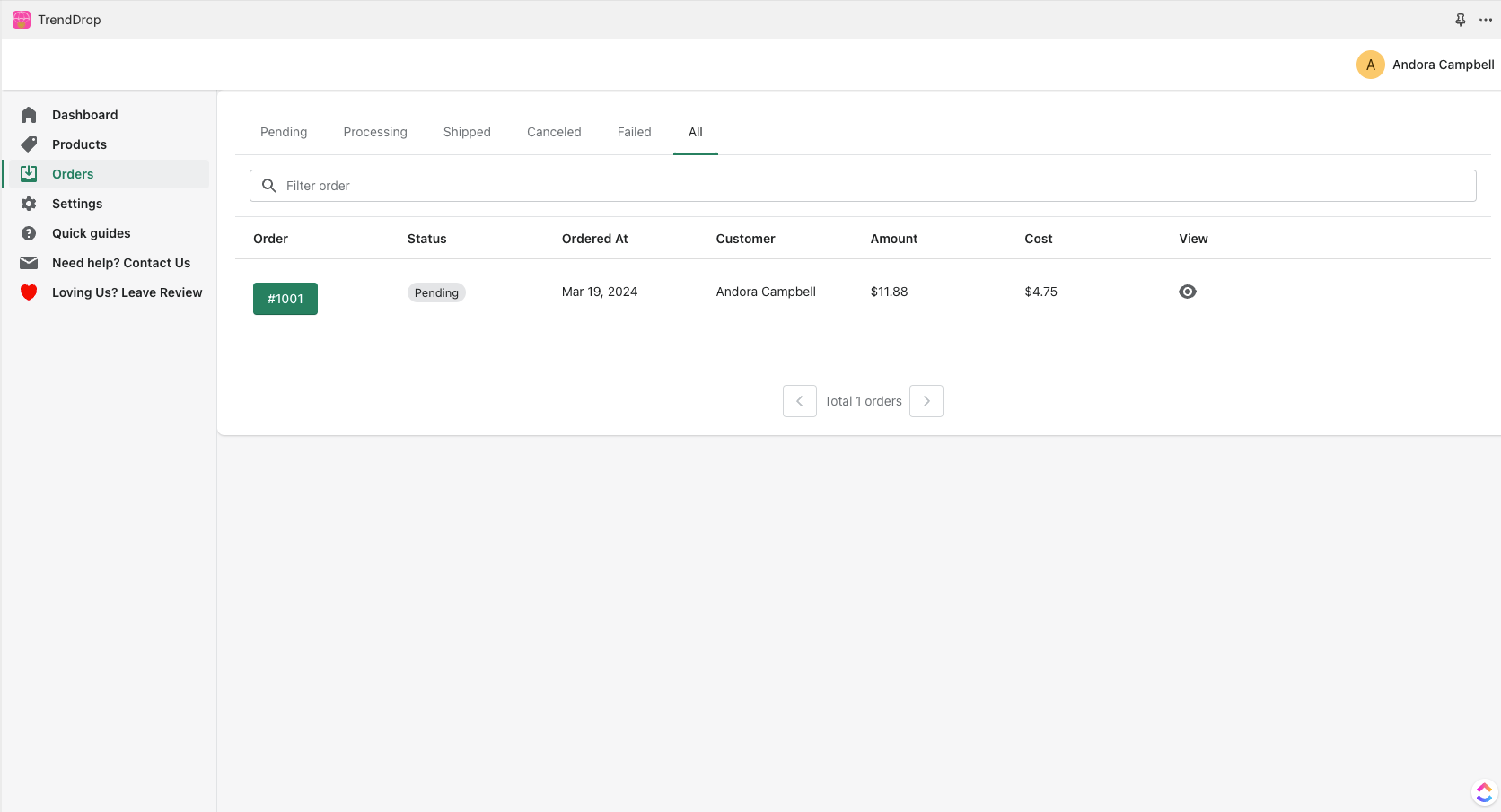
Task: Go to next orders page
Action: tap(926, 401)
